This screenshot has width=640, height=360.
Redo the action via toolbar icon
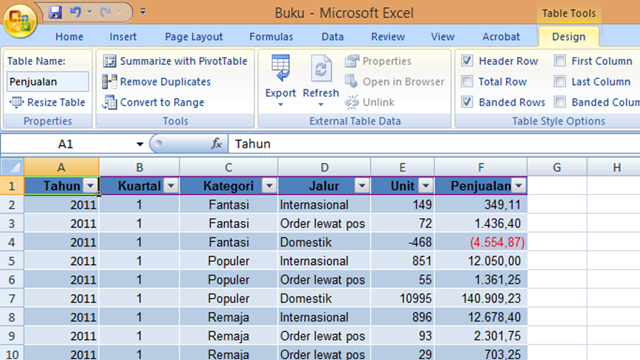point(106,12)
